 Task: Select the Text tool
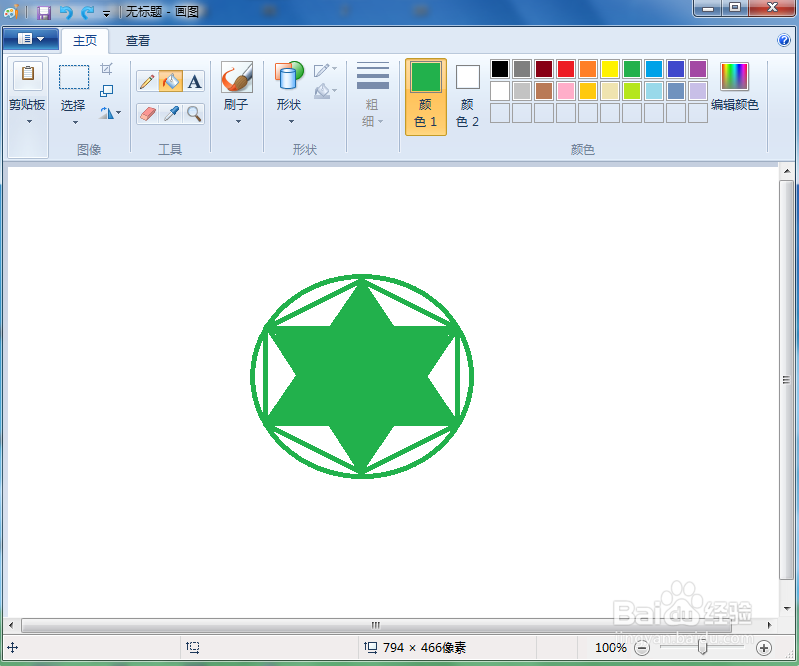coord(194,82)
